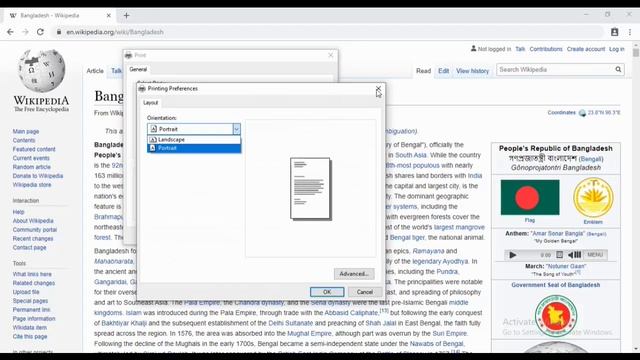Close the Printing Preferences dialog

pyautogui.click(x=378, y=89)
